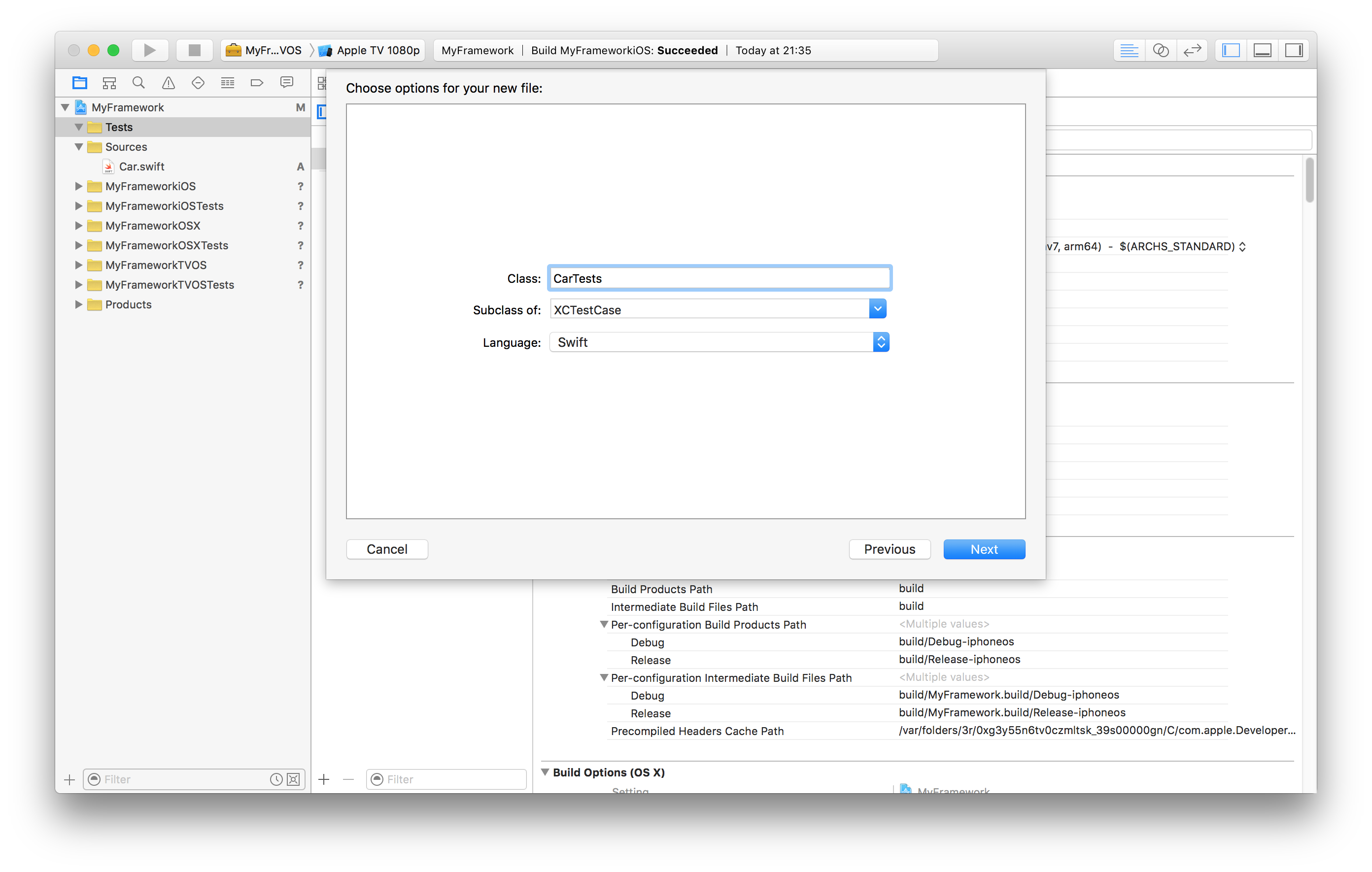Screen dimensions: 1372x872
Task: Click Next to proceed with CarTests file
Action: click(984, 548)
